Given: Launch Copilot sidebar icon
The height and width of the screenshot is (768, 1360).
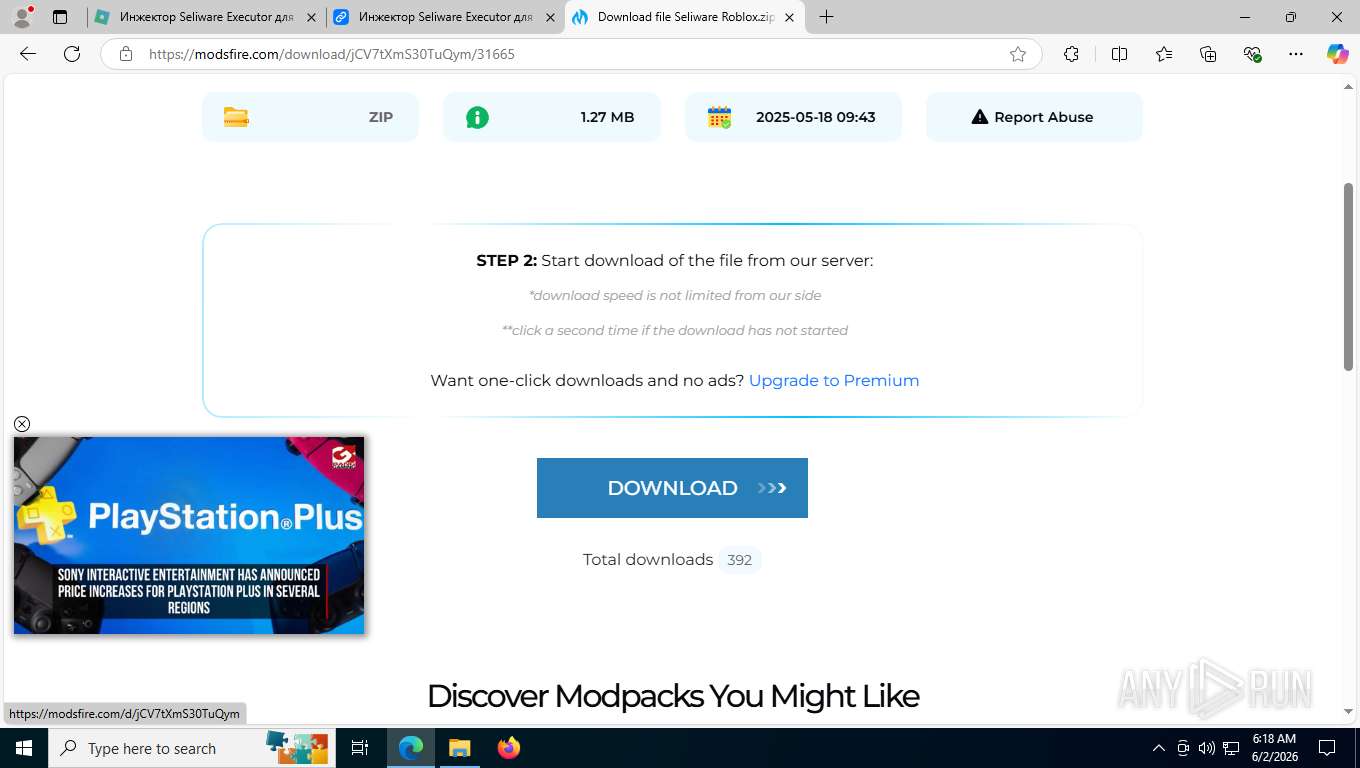Looking at the screenshot, I should coord(1337,54).
